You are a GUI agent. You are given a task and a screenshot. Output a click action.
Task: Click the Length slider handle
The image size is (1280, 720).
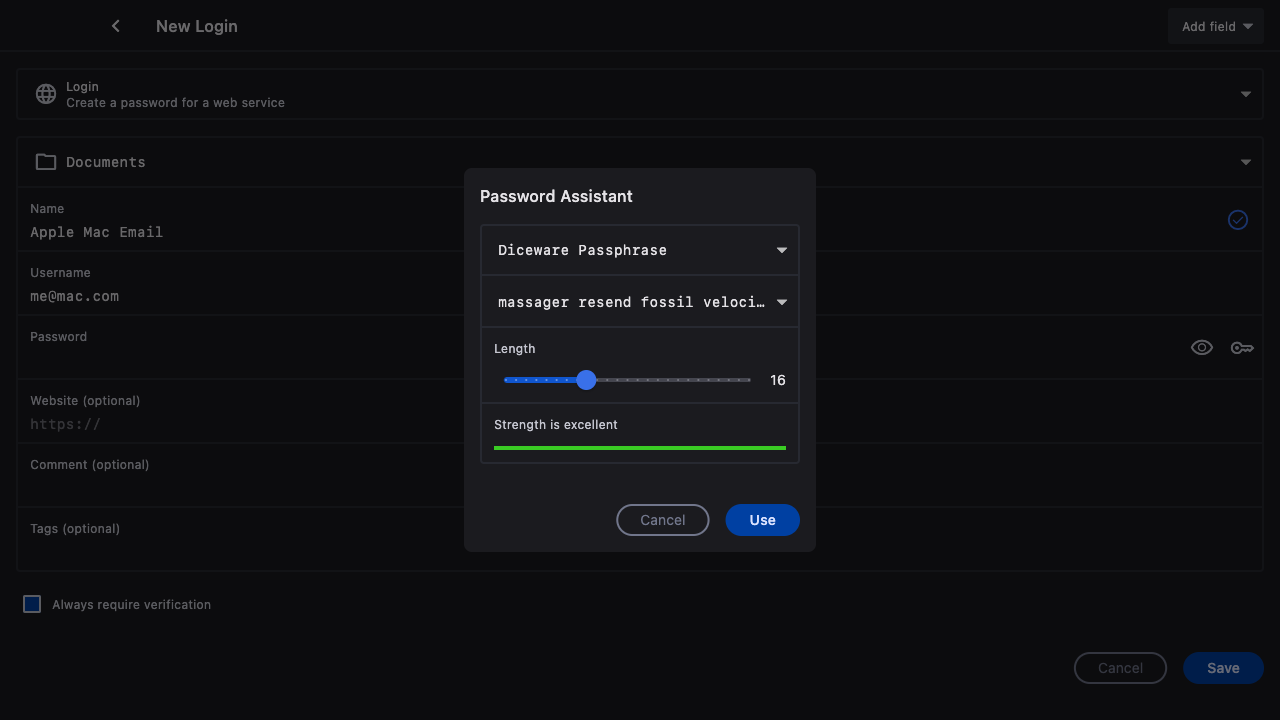click(x=587, y=380)
